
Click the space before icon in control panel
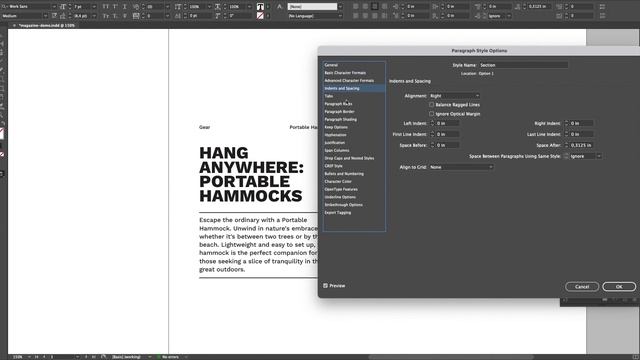(x=477, y=7)
